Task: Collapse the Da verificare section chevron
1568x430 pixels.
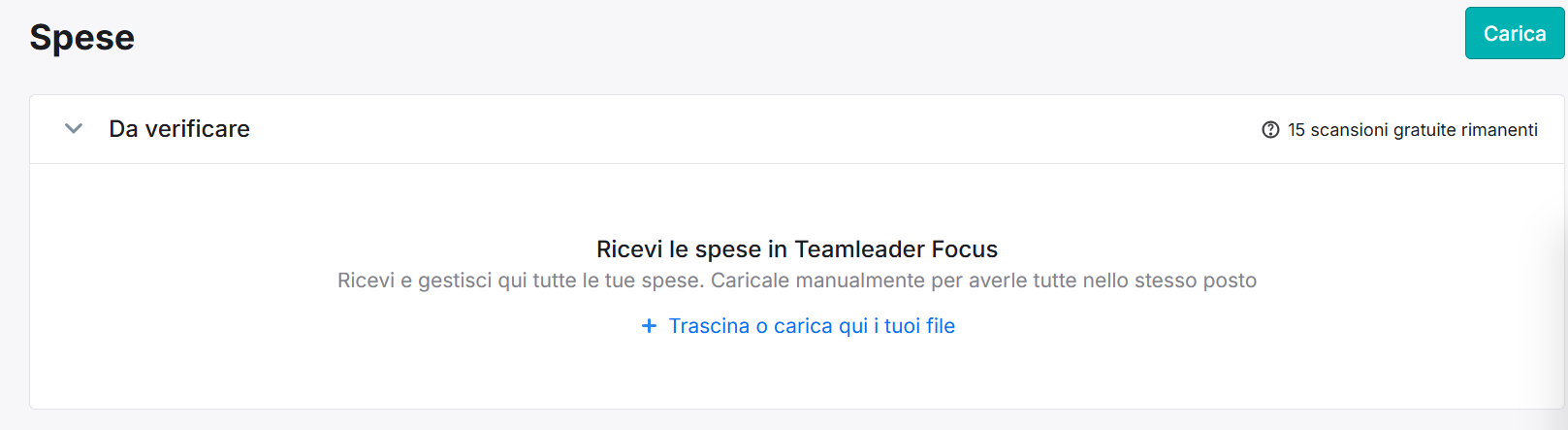Action: click(74, 129)
